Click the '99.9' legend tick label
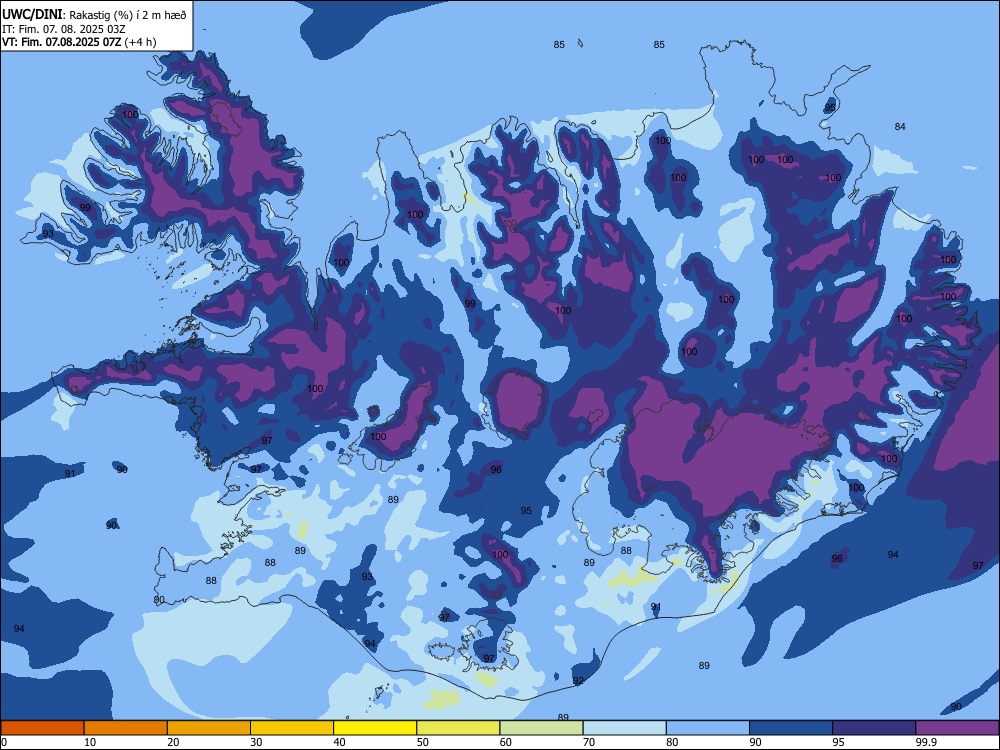 [925, 742]
